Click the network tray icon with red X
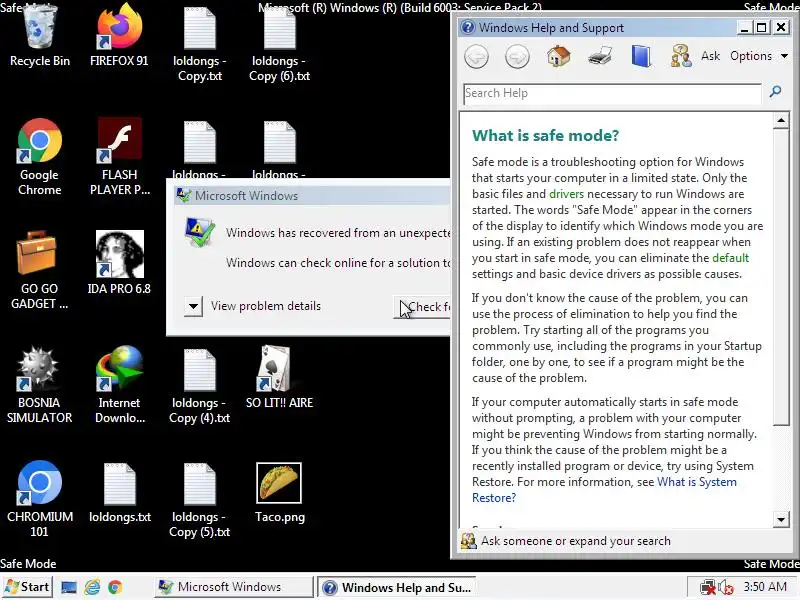Image resolution: width=800 pixels, height=600 pixels. pyautogui.click(x=707, y=587)
